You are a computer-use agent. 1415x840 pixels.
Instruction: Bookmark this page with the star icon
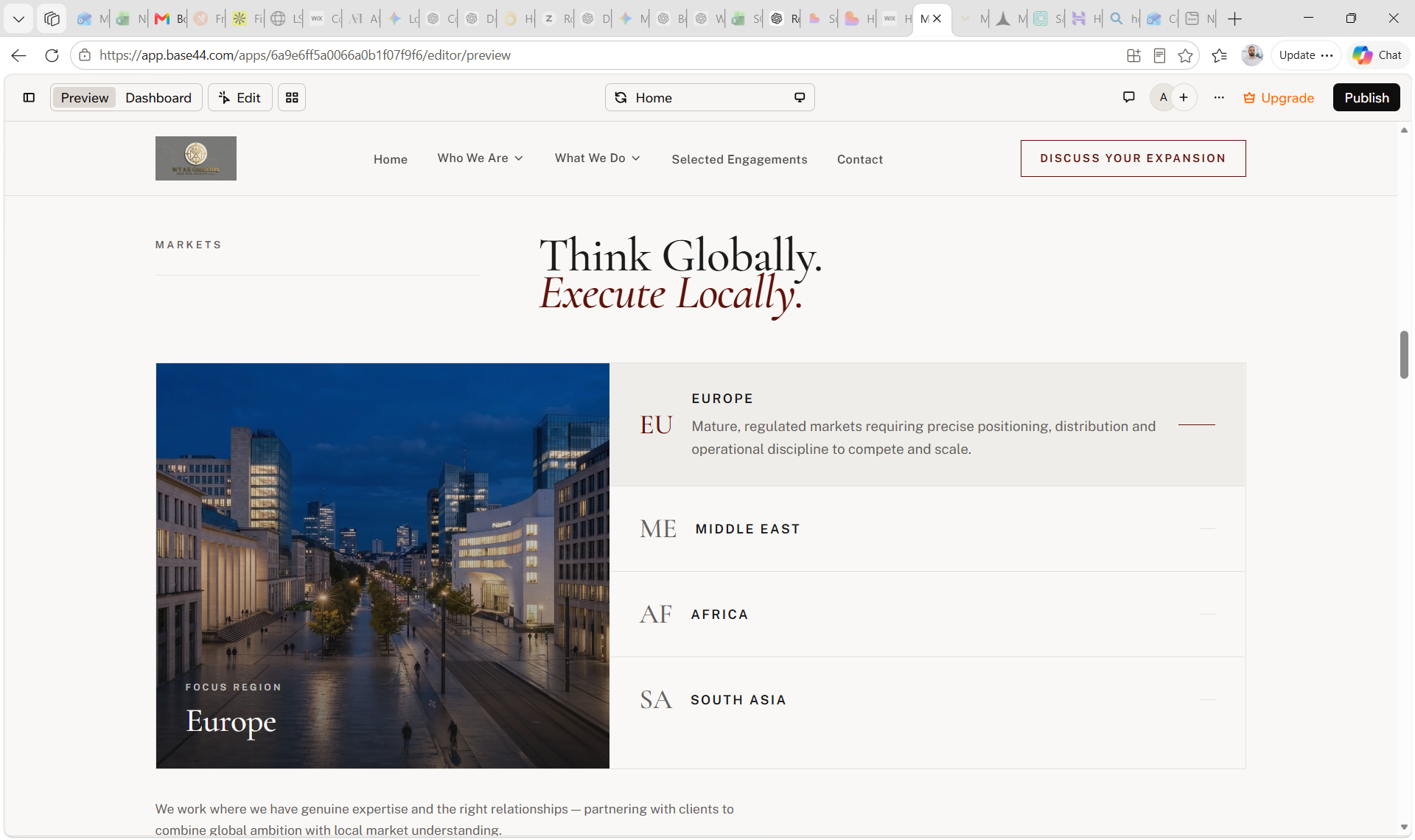pyautogui.click(x=1185, y=55)
